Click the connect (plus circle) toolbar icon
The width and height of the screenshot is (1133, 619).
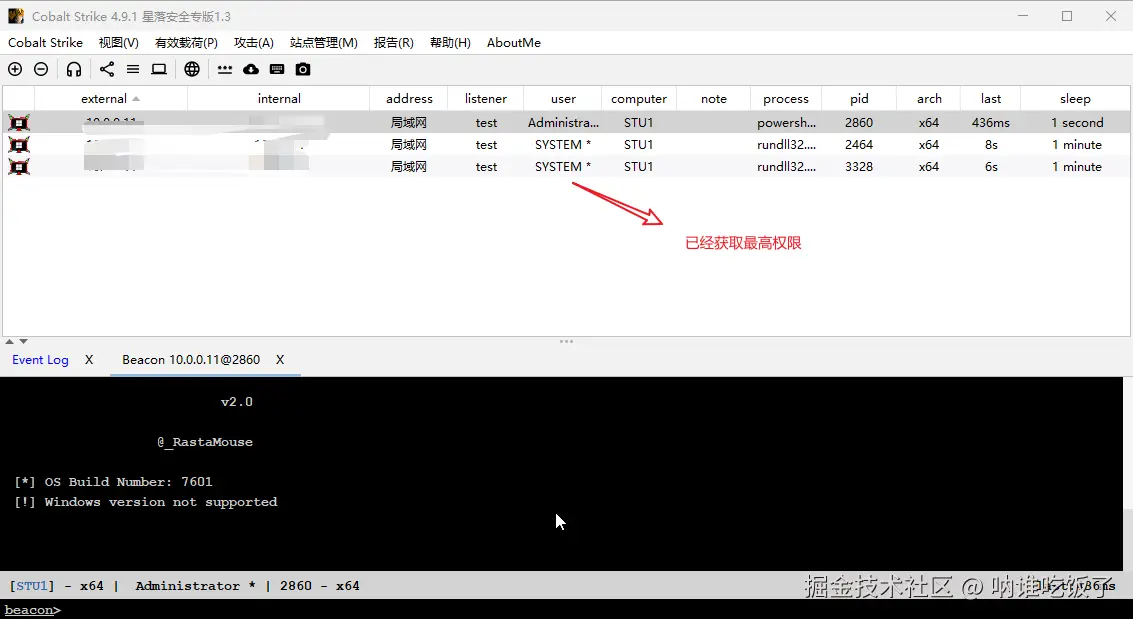pos(15,69)
